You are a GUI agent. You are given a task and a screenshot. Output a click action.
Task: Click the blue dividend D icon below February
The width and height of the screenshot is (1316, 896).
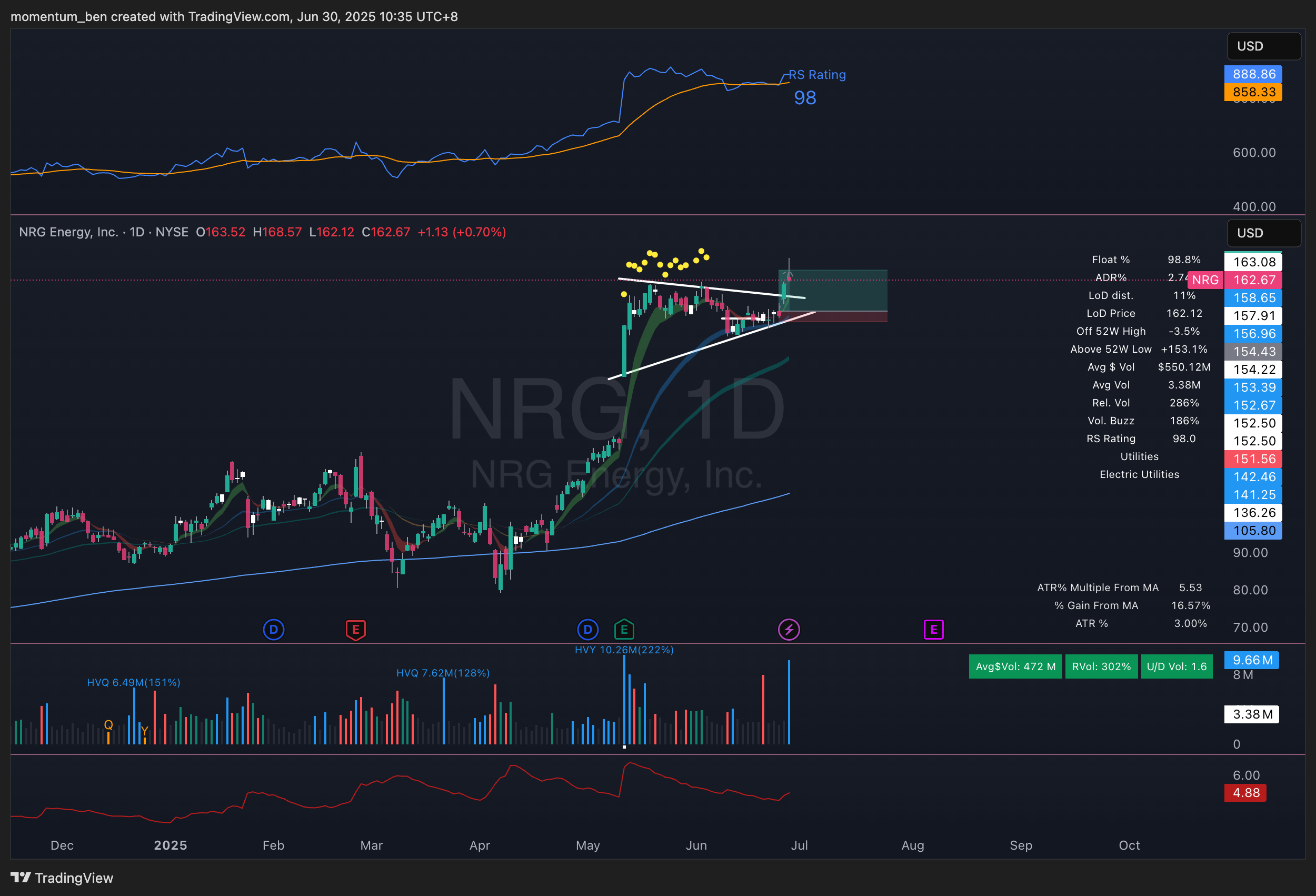274,629
